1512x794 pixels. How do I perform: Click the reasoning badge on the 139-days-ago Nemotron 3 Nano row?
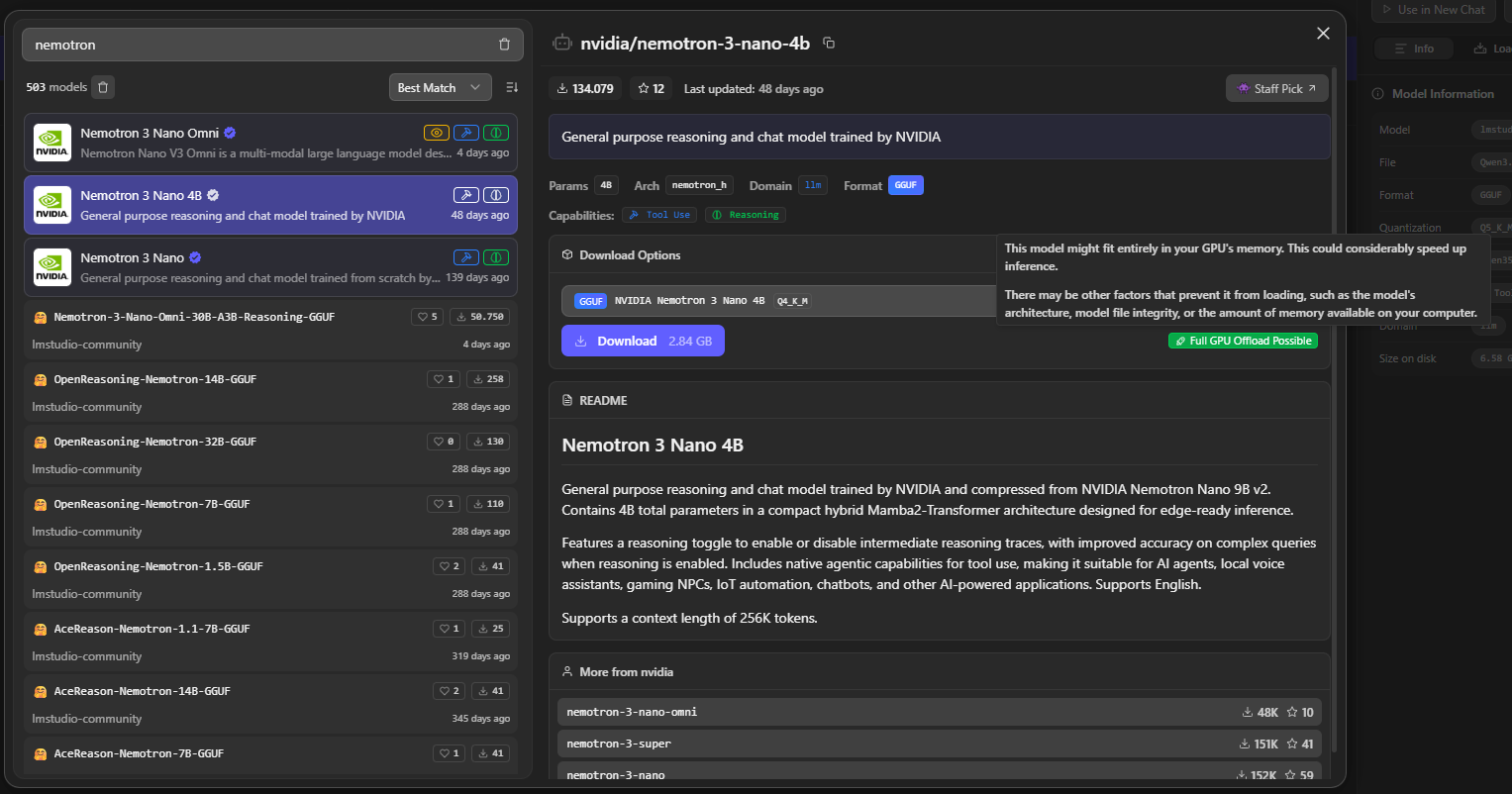tap(496, 257)
